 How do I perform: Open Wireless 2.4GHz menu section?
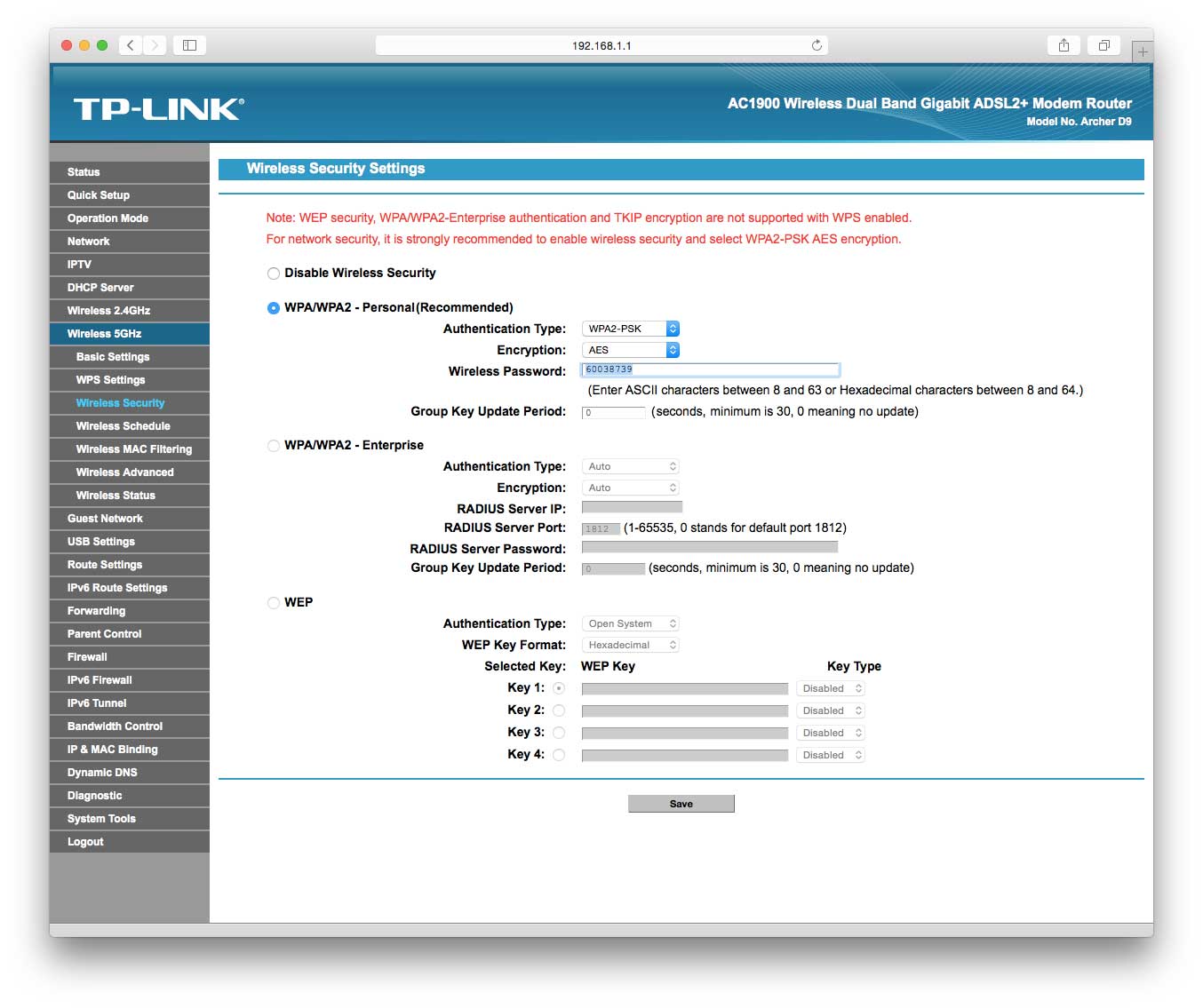[108, 311]
